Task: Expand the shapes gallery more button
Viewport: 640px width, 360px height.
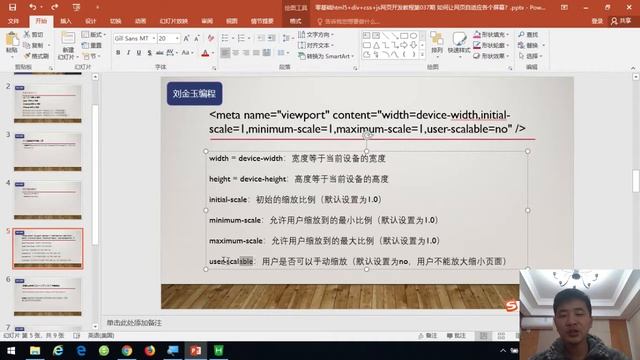Action: pyautogui.click(x=422, y=55)
